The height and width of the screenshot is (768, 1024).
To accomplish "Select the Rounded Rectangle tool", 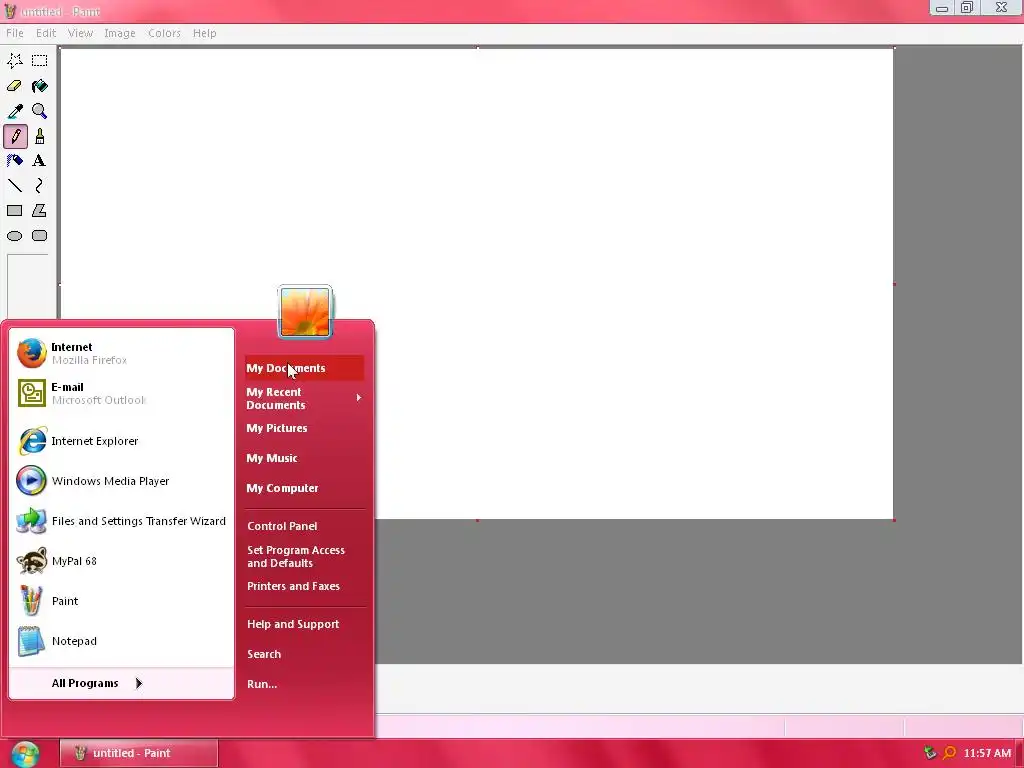I will [x=39, y=236].
